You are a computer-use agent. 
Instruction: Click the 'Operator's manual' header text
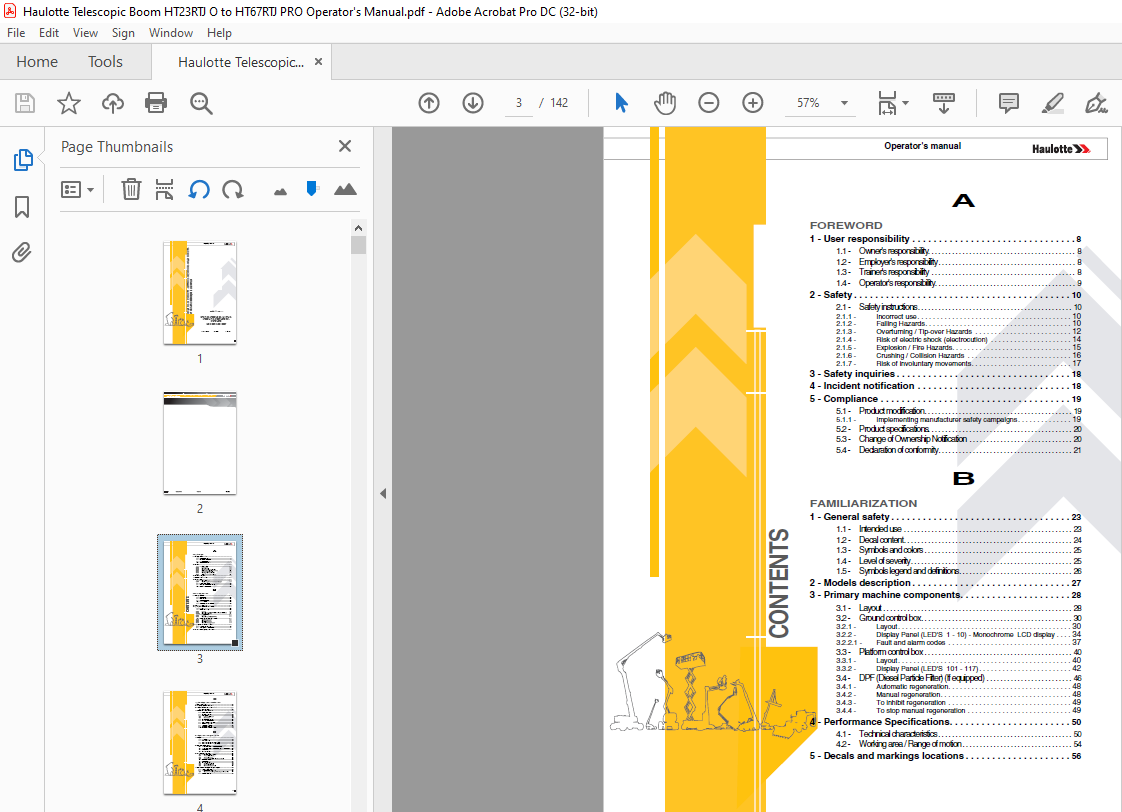tap(922, 146)
